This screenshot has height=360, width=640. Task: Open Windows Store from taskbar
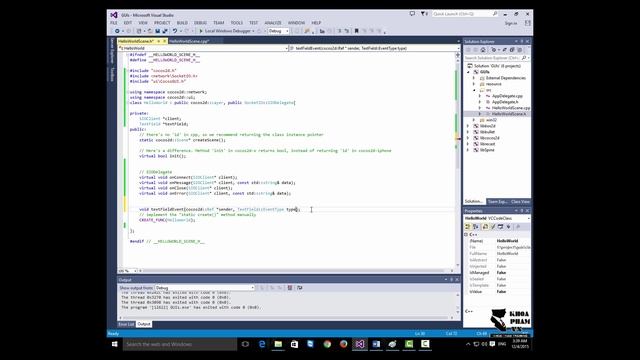click(x=294, y=344)
